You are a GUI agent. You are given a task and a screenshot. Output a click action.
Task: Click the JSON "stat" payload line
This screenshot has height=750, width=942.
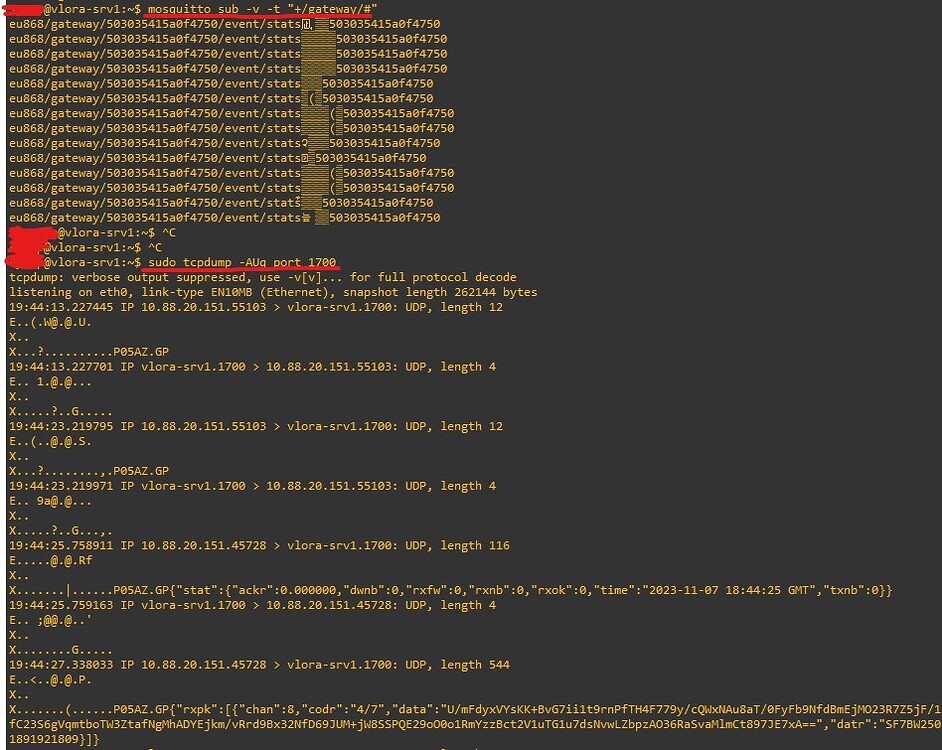click(x=500, y=590)
